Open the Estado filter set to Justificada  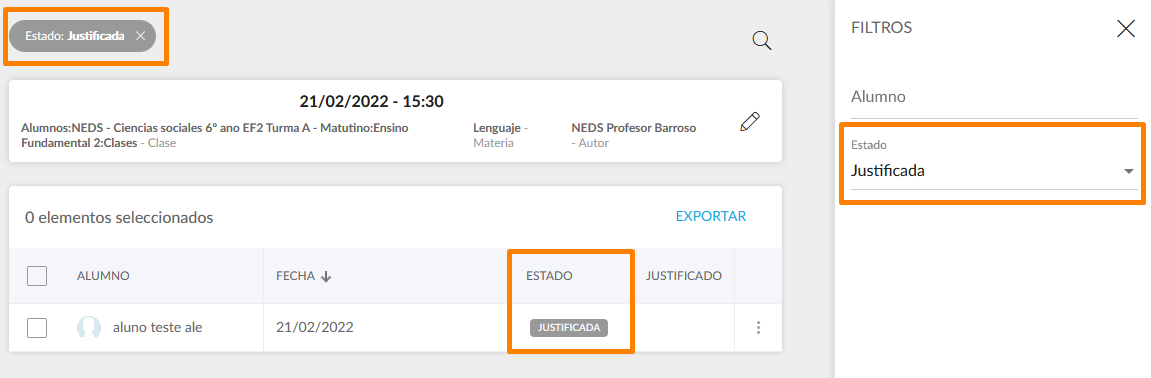tap(994, 164)
